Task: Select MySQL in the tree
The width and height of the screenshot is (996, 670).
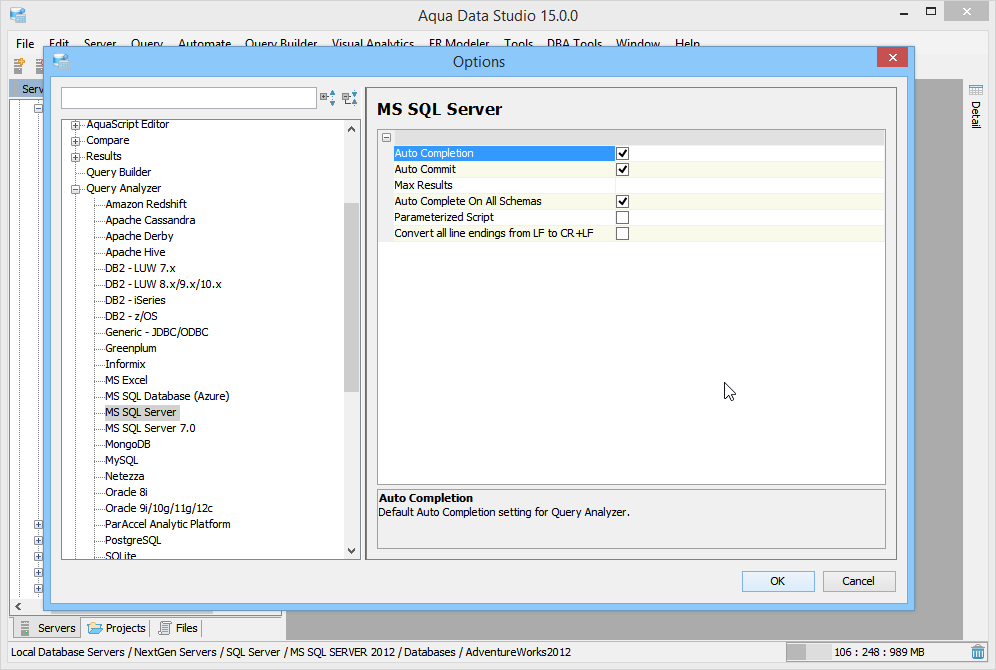Action: (x=121, y=460)
